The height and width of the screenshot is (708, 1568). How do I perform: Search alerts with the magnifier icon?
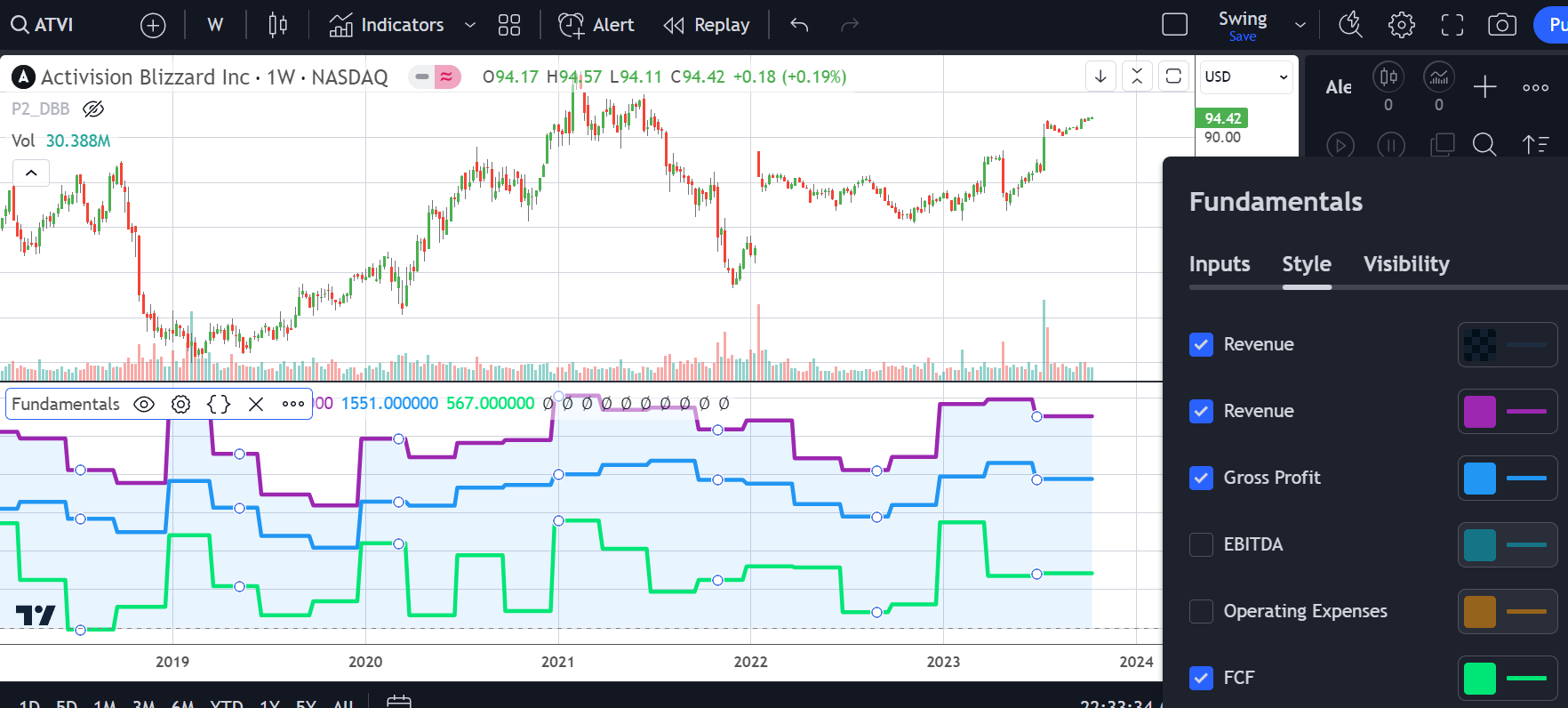pos(1484,144)
